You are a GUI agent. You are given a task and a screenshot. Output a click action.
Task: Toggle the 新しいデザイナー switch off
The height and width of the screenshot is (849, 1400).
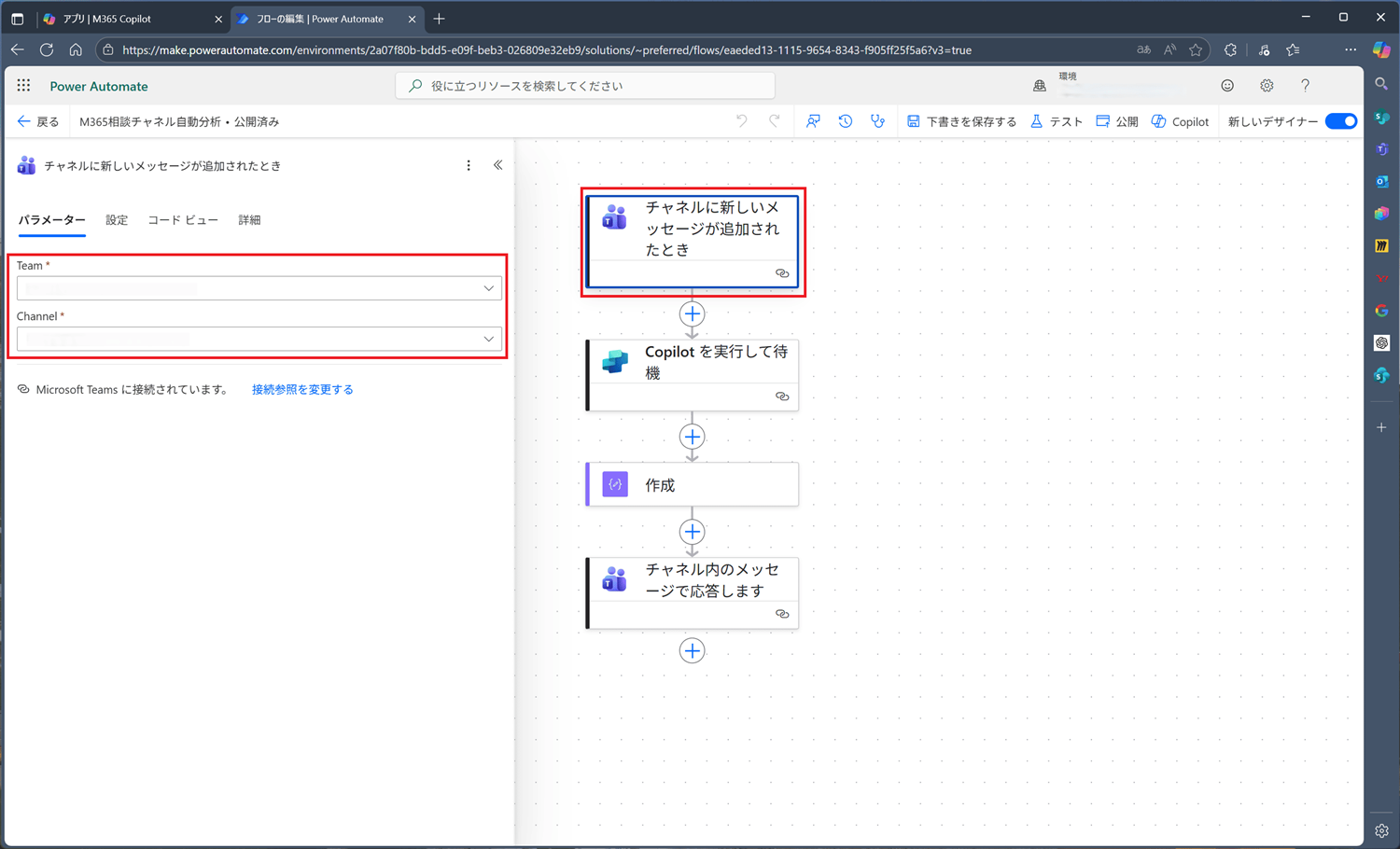point(1341,121)
